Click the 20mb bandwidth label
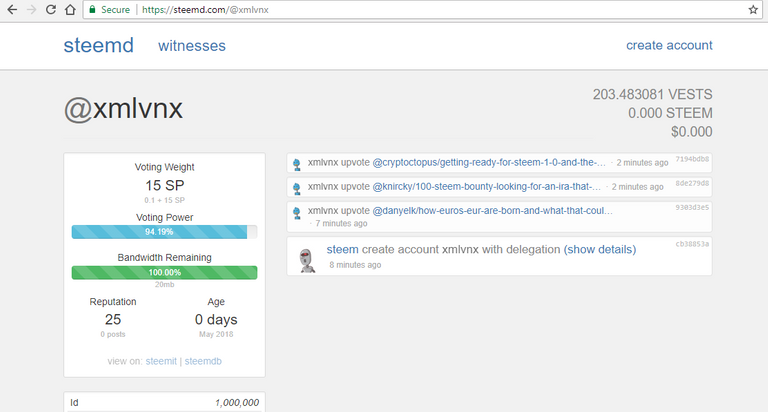 165,284
